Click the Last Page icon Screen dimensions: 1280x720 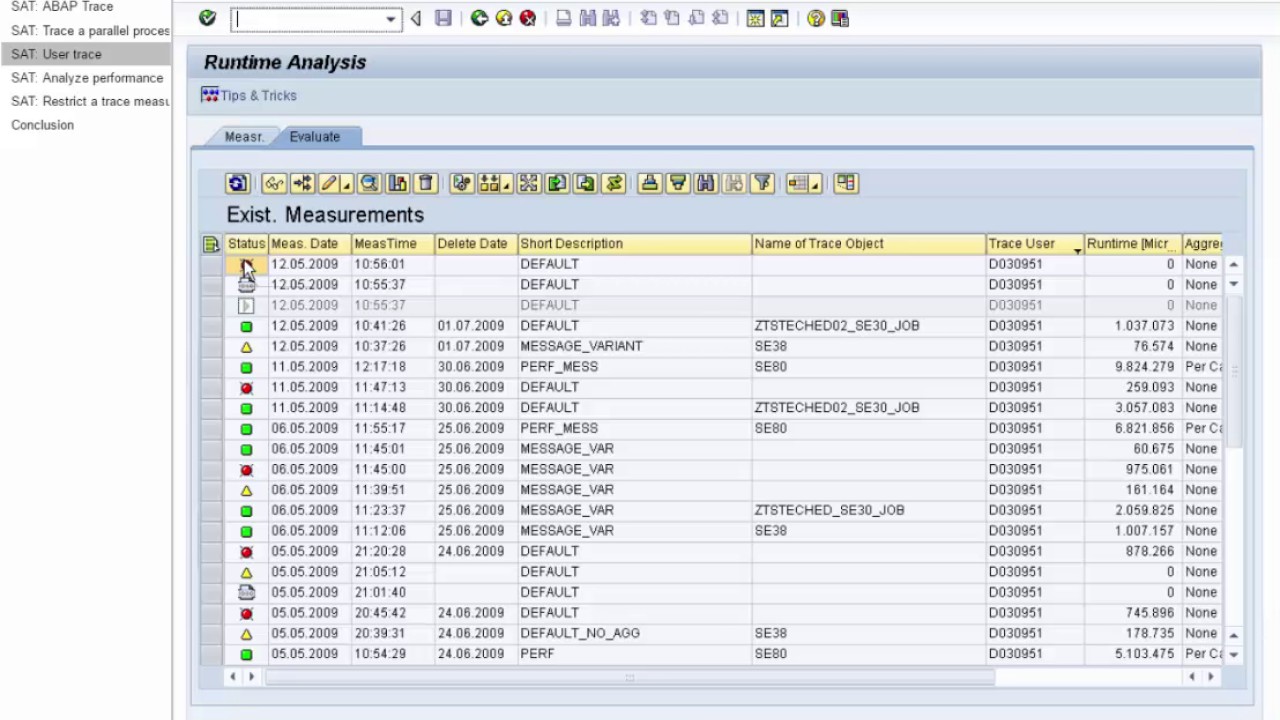(720, 18)
